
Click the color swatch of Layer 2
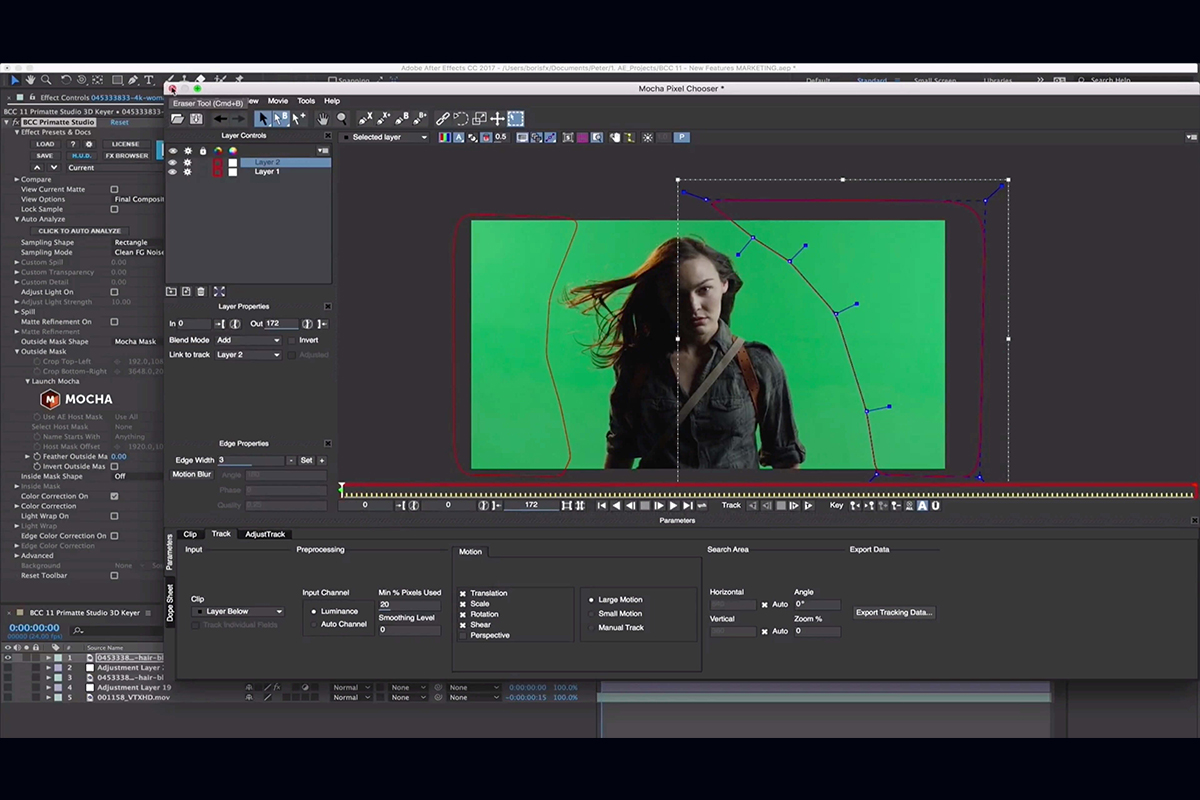pyautogui.click(x=233, y=162)
